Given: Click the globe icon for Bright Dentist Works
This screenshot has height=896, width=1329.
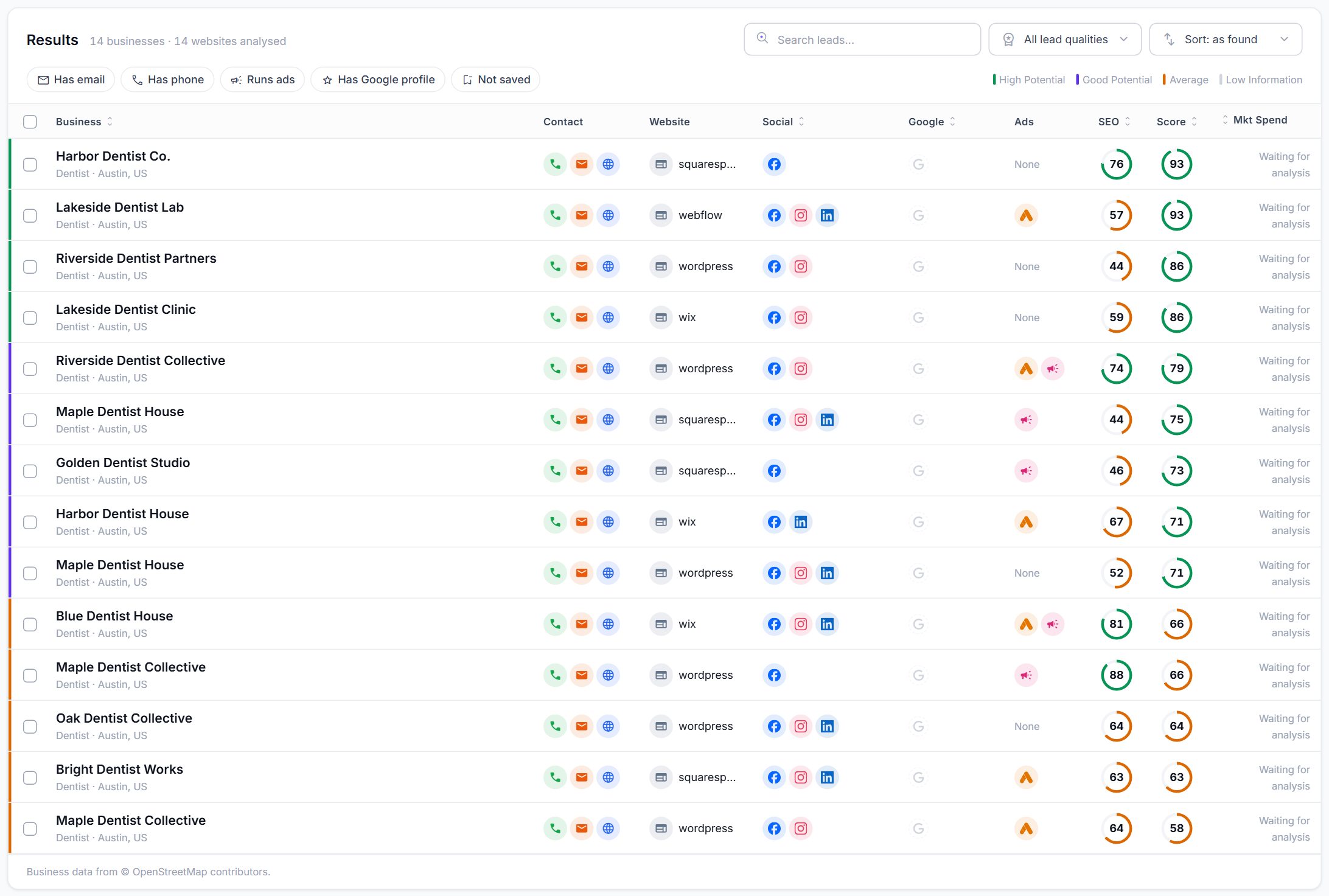Looking at the screenshot, I should click(x=608, y=777).
